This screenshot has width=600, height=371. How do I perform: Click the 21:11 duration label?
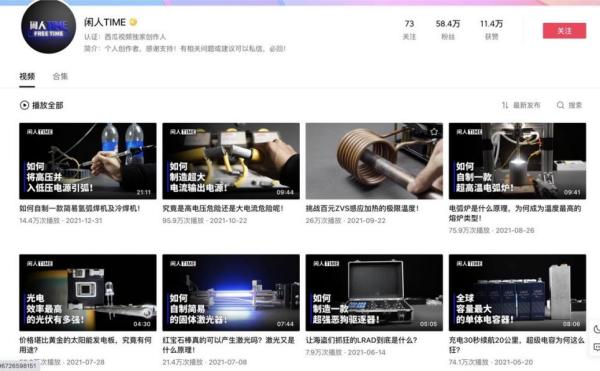(143, 192)
